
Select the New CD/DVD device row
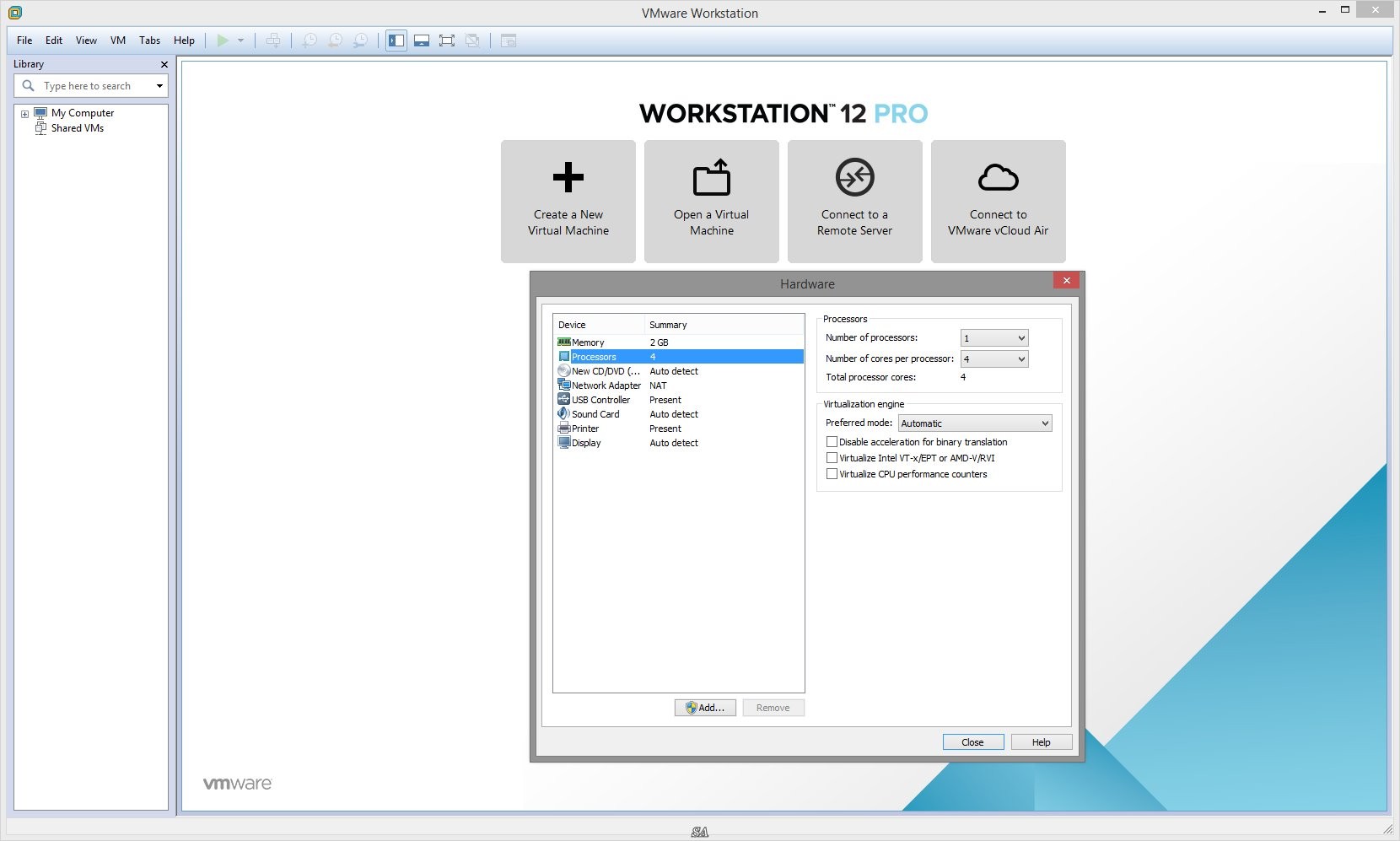click(x=679, y=371)
